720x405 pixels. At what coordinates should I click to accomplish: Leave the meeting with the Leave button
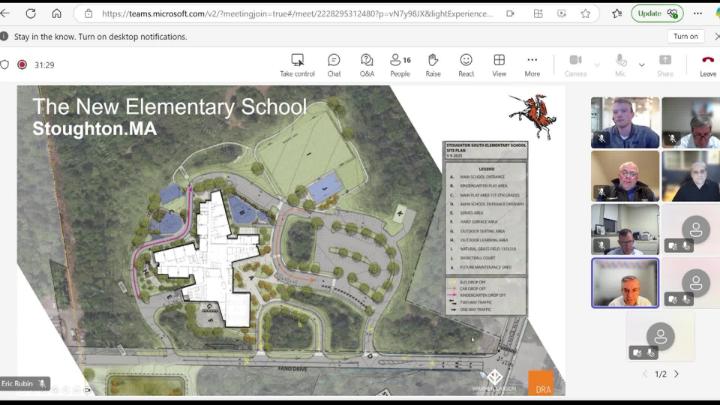707,65
